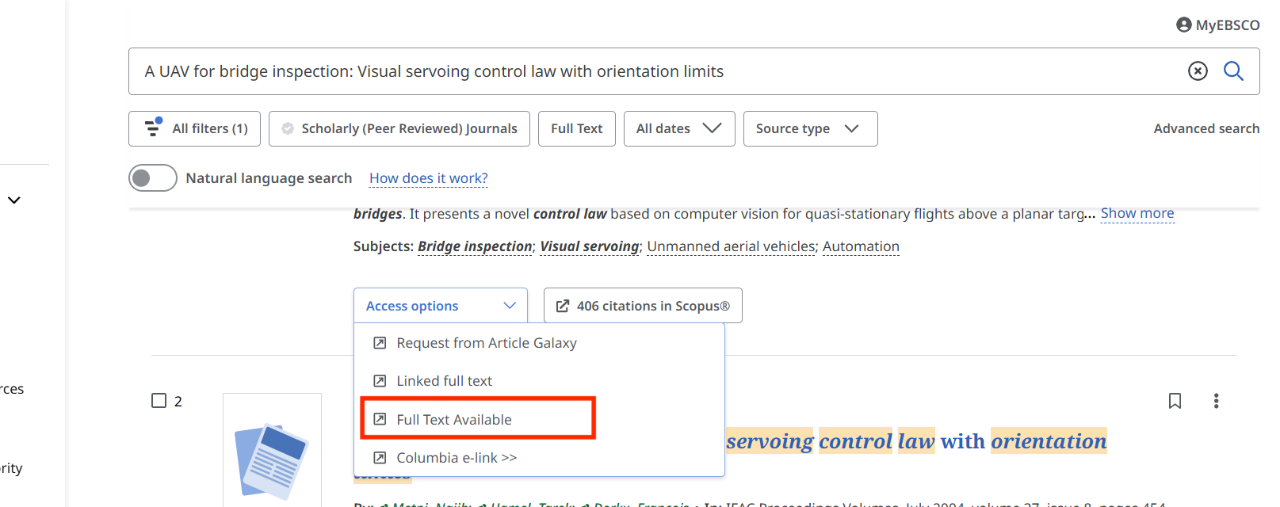Expand the All dates dropdown
The width and height of the screenshot is (1280, 507).
click(678, 128)
